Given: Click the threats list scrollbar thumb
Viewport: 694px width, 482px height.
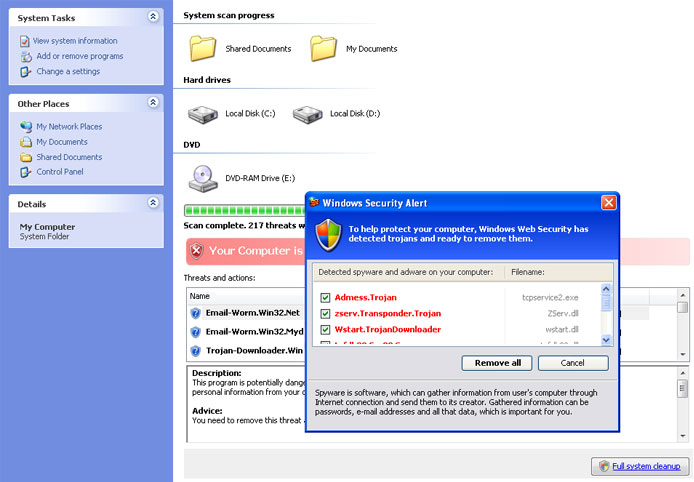Looking at the screenshot, I should click(x=683, y=307).
